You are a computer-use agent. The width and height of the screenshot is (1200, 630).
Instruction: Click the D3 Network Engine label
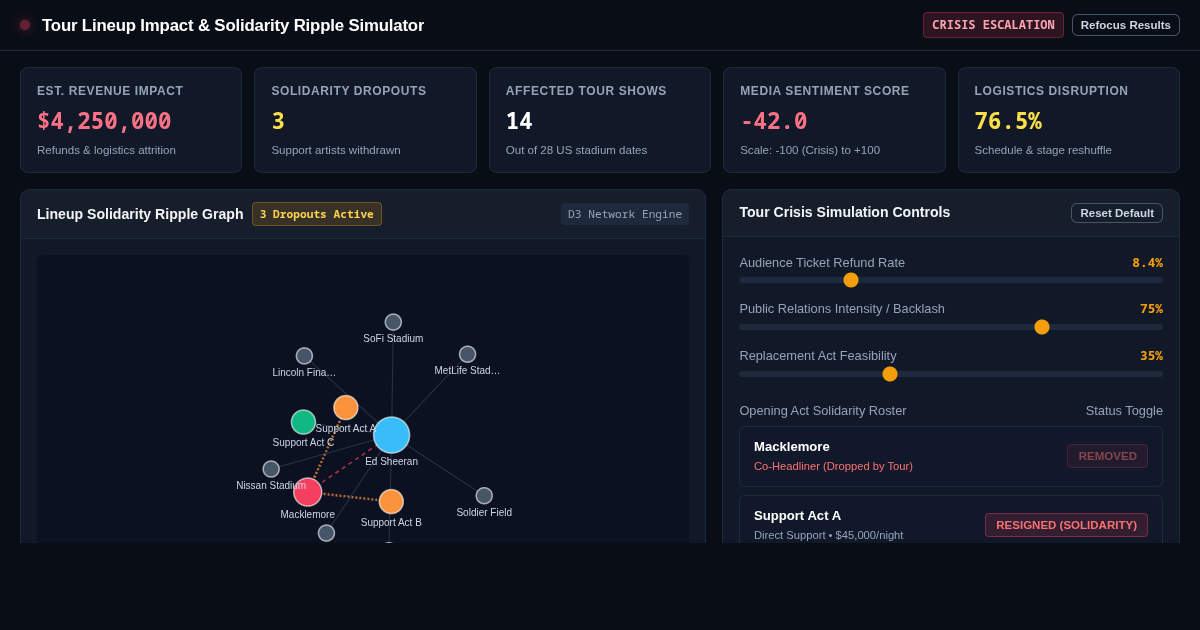coord(625,214)
